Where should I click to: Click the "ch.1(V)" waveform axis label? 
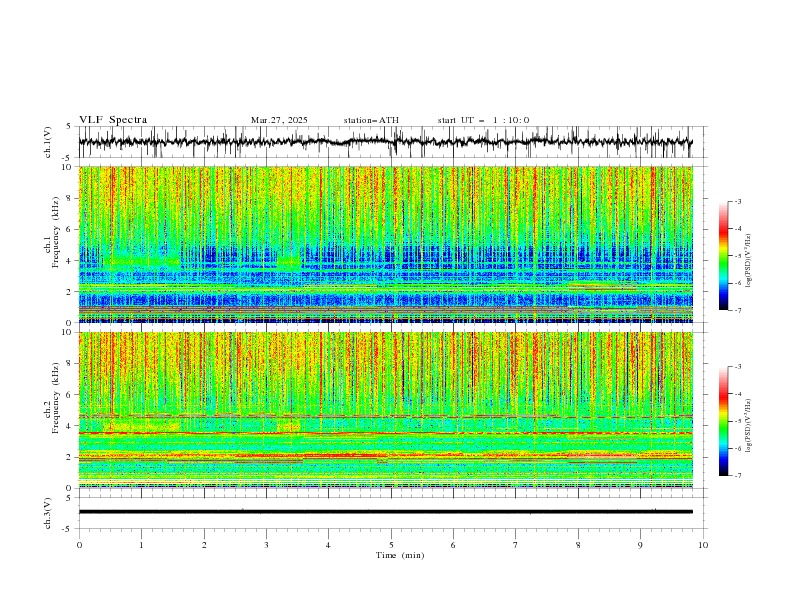pyautogui.click(x=48, y=142)
